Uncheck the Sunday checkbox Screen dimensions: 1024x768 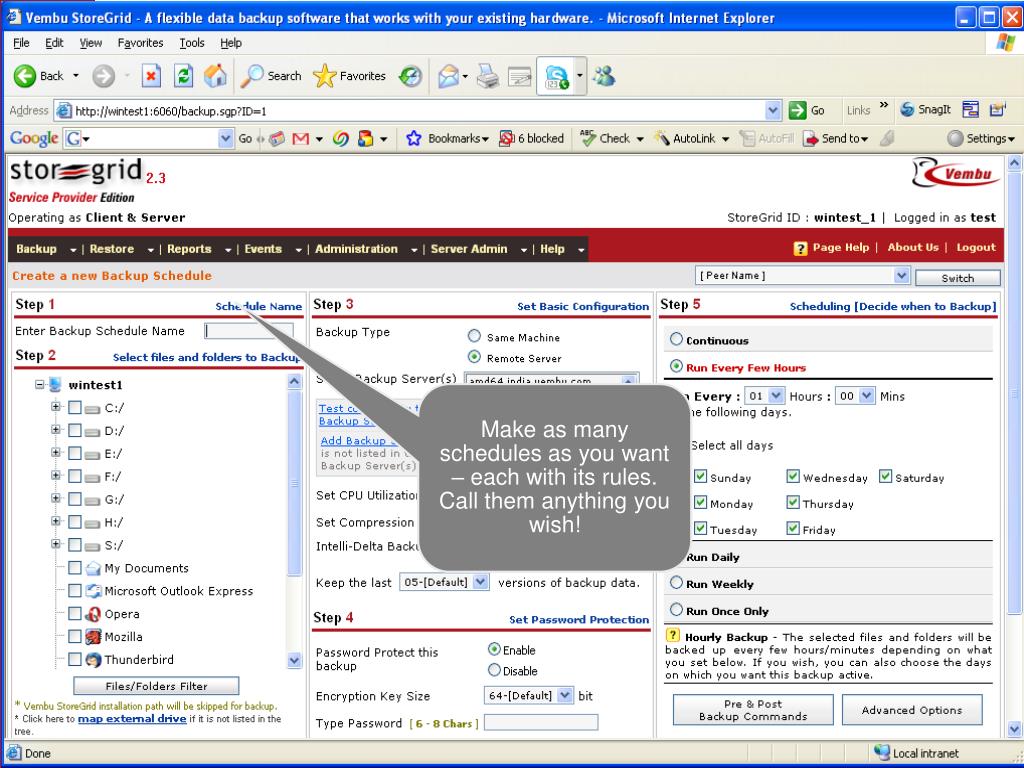pyautogui.click(x=701, y=476)
